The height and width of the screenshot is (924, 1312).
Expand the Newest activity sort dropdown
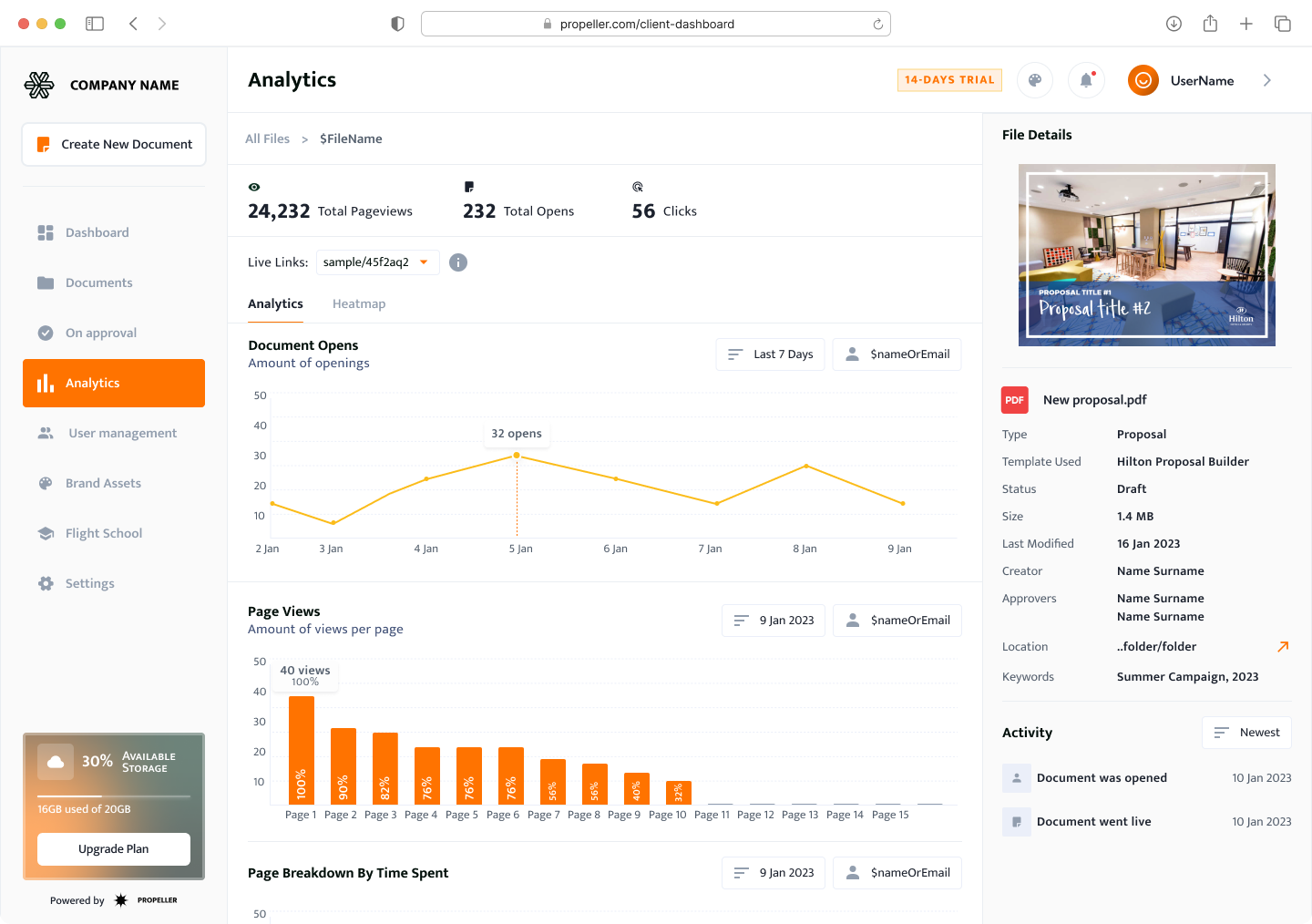1246,733
